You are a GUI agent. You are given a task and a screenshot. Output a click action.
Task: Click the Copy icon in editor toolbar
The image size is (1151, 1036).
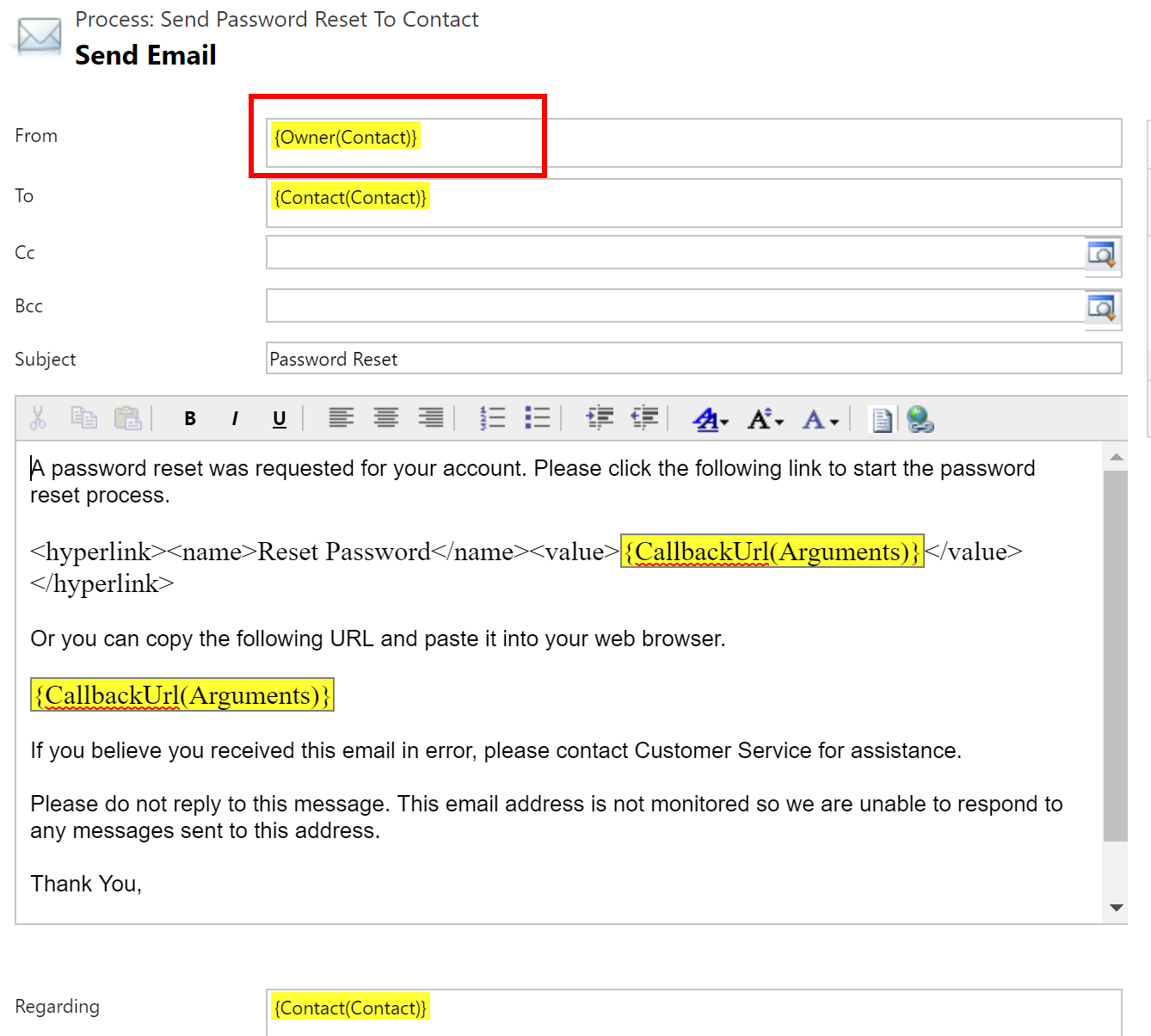83,417
